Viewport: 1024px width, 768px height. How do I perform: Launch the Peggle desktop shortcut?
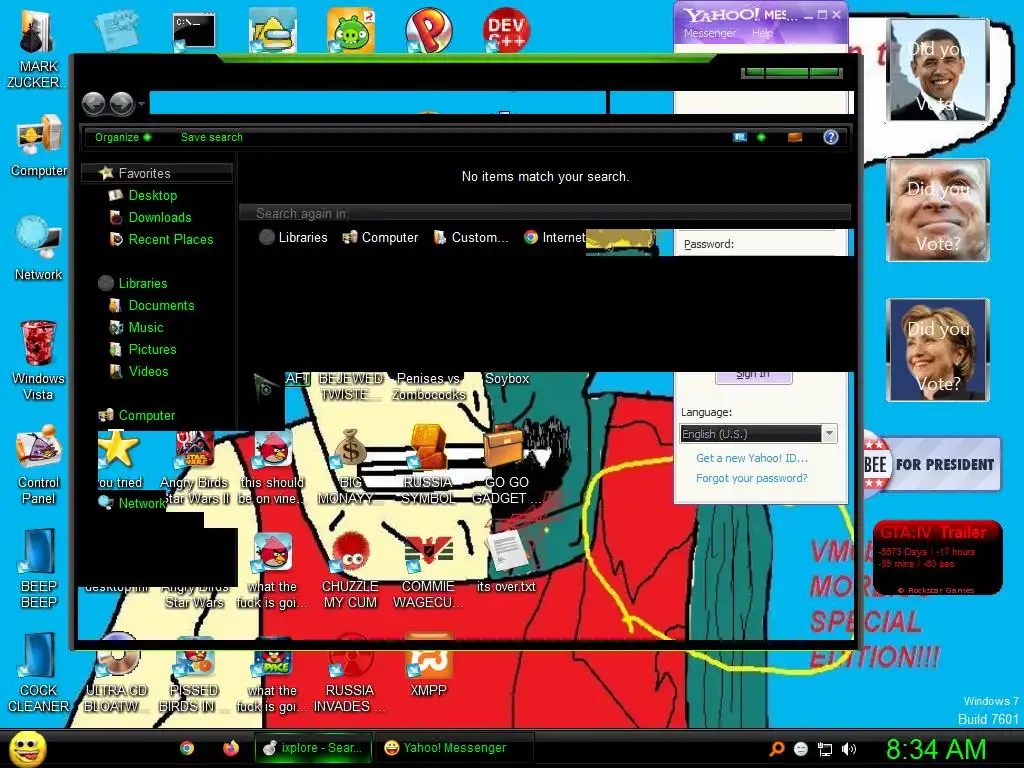point(428,31)
